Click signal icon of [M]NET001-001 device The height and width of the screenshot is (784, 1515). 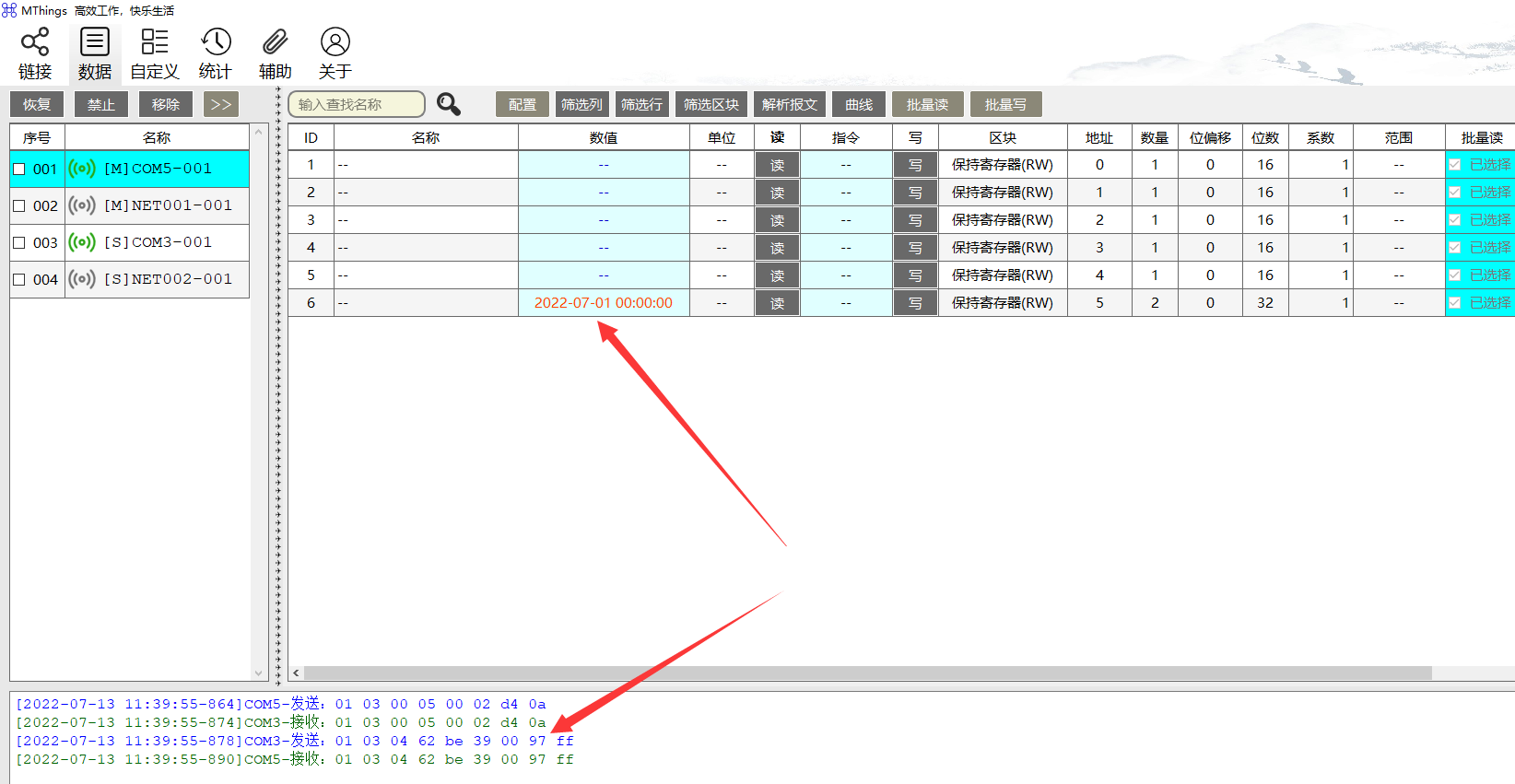[82, 205]
